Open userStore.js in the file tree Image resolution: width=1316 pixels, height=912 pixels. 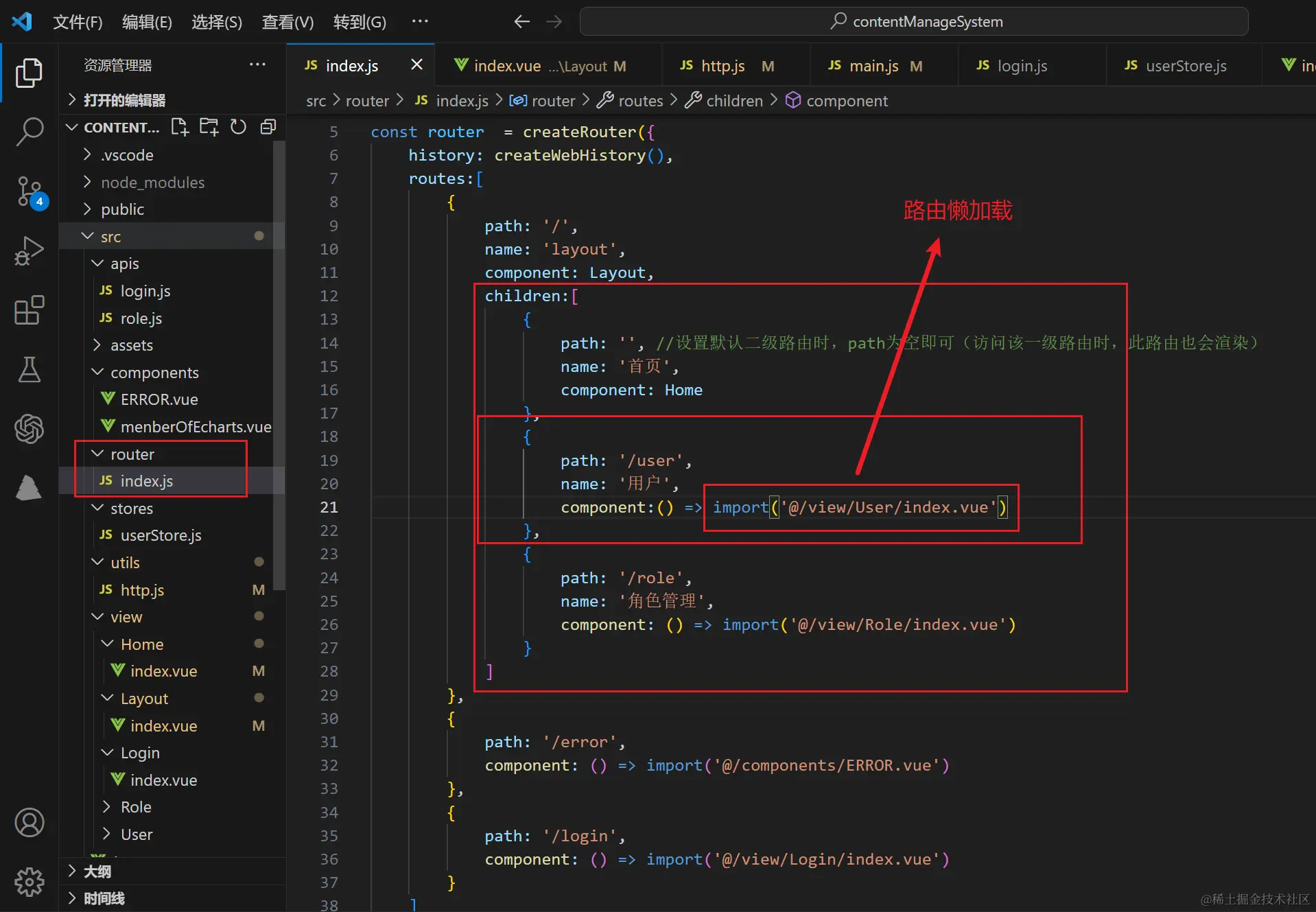[x=161, y=535]
